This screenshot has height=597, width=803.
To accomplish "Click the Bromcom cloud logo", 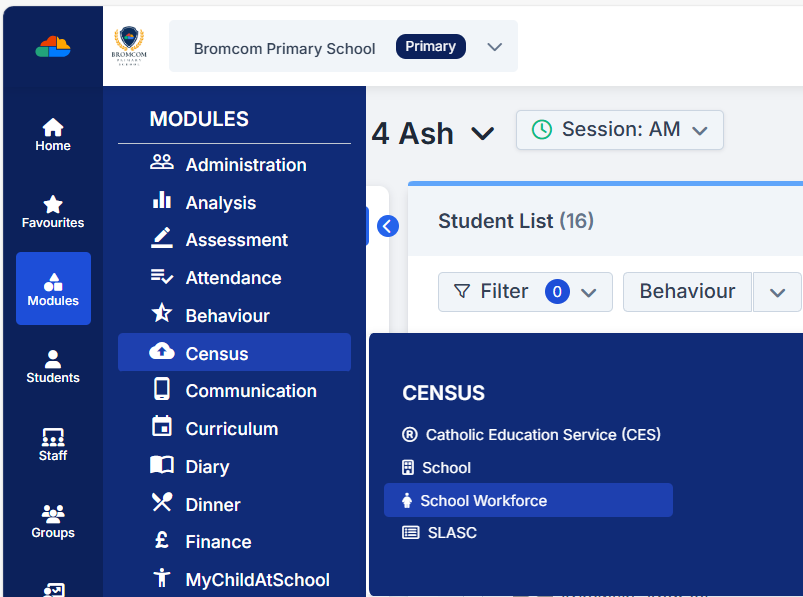I will click(53, 46).
